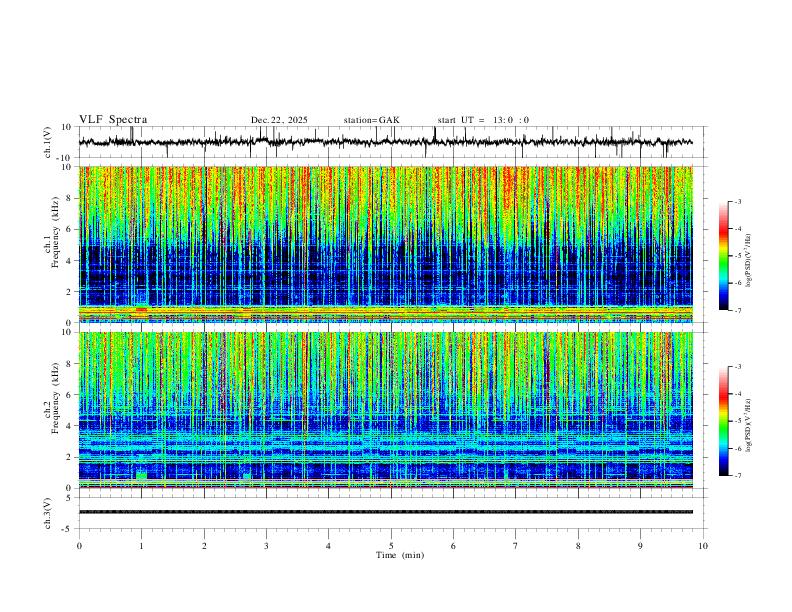792x612 pixels.
Task: Click the ch.2 color scale bar
Action: (724, 421)
